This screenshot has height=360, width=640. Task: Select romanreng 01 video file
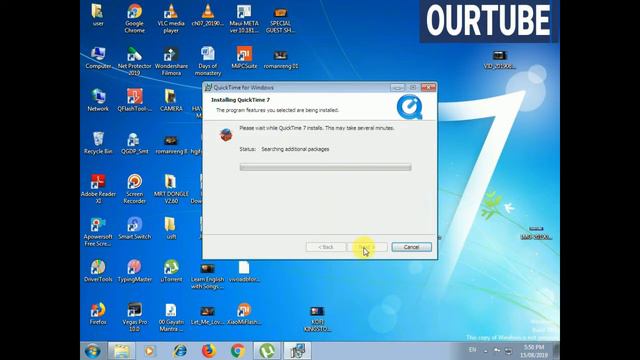[x=280, y=58]
